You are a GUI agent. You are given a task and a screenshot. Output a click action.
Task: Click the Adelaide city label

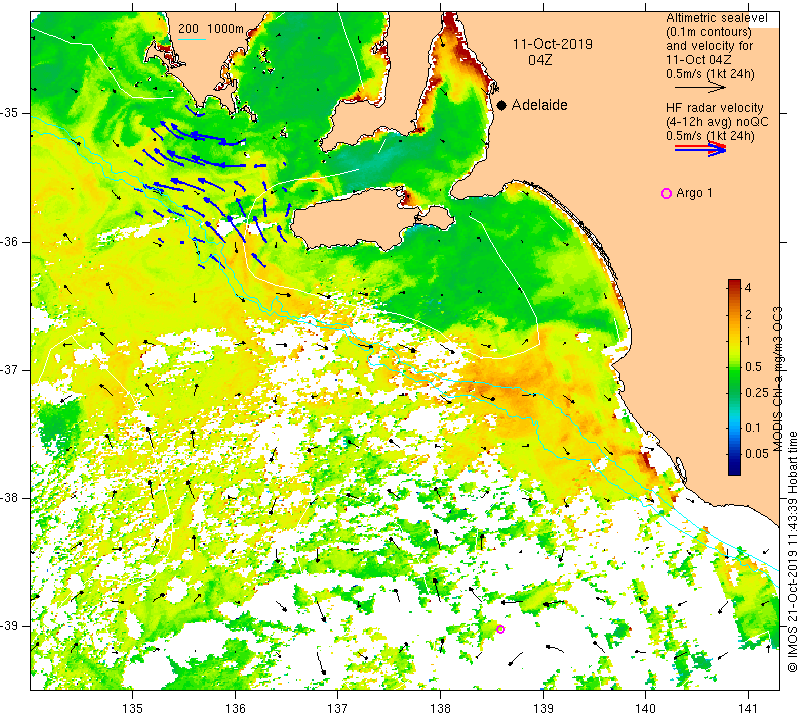(539, 105)
